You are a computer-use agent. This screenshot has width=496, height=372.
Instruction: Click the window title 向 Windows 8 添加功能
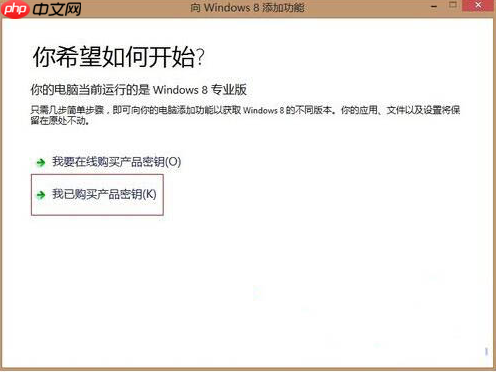(x=247, y=7)
